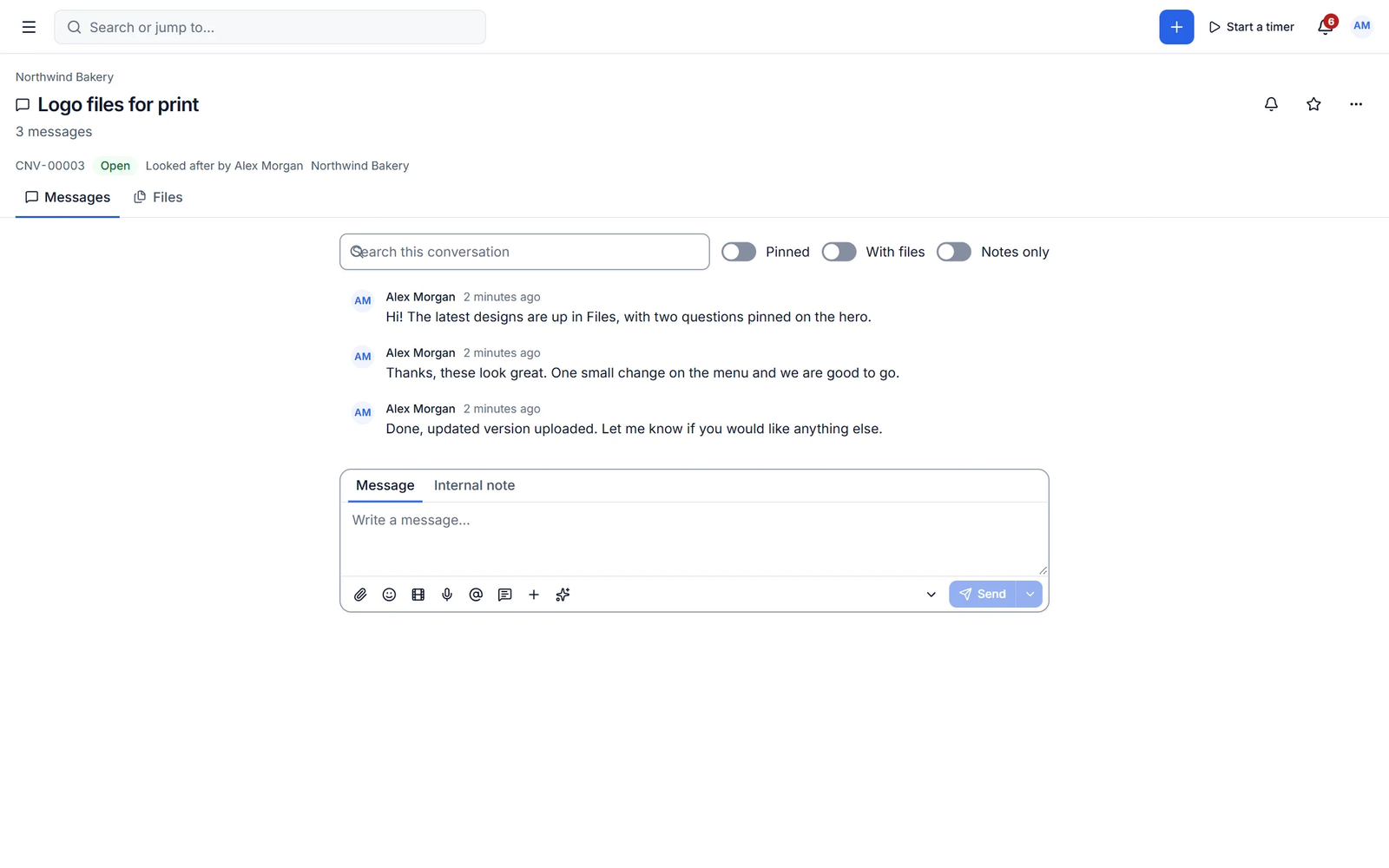This screenshot has width=1389, height=868.
Task: Switch to the Files tab
Action: pyautogui.click(x=158, y=198)
